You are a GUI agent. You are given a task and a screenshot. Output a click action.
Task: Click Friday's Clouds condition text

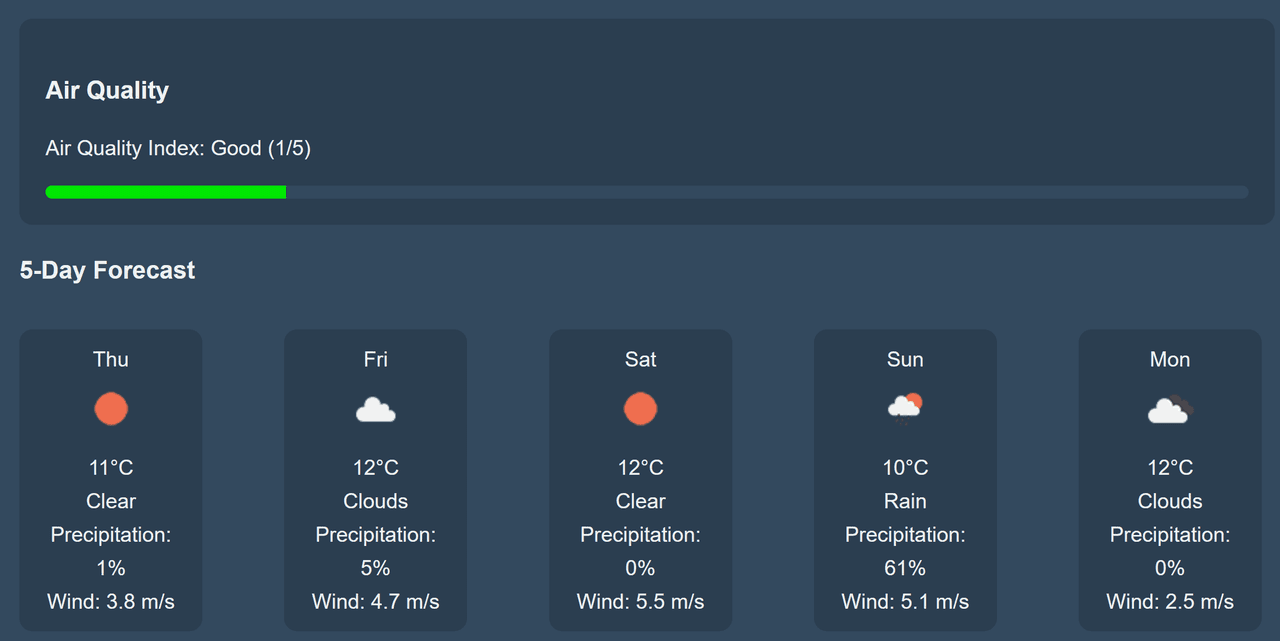tap(376, 501)
